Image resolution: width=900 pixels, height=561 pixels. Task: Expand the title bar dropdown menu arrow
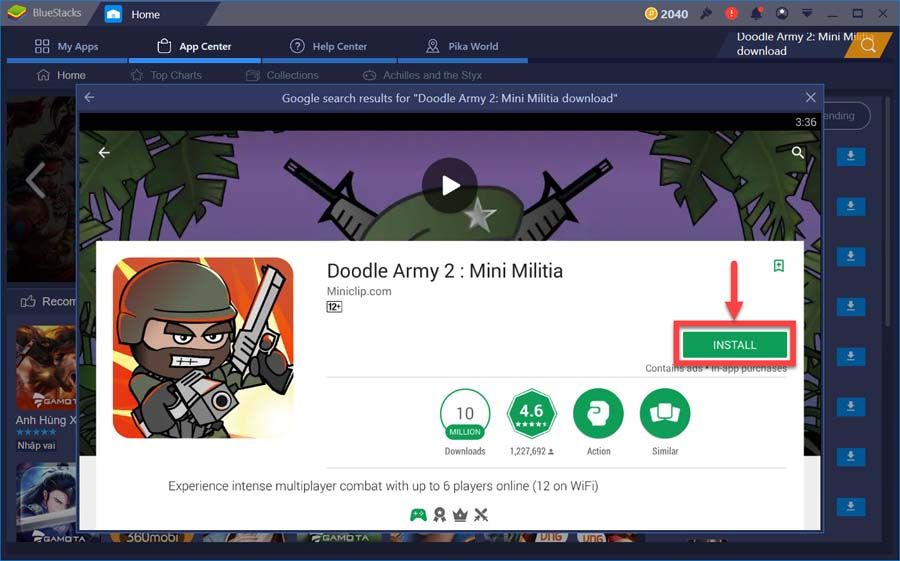[806, 14]
